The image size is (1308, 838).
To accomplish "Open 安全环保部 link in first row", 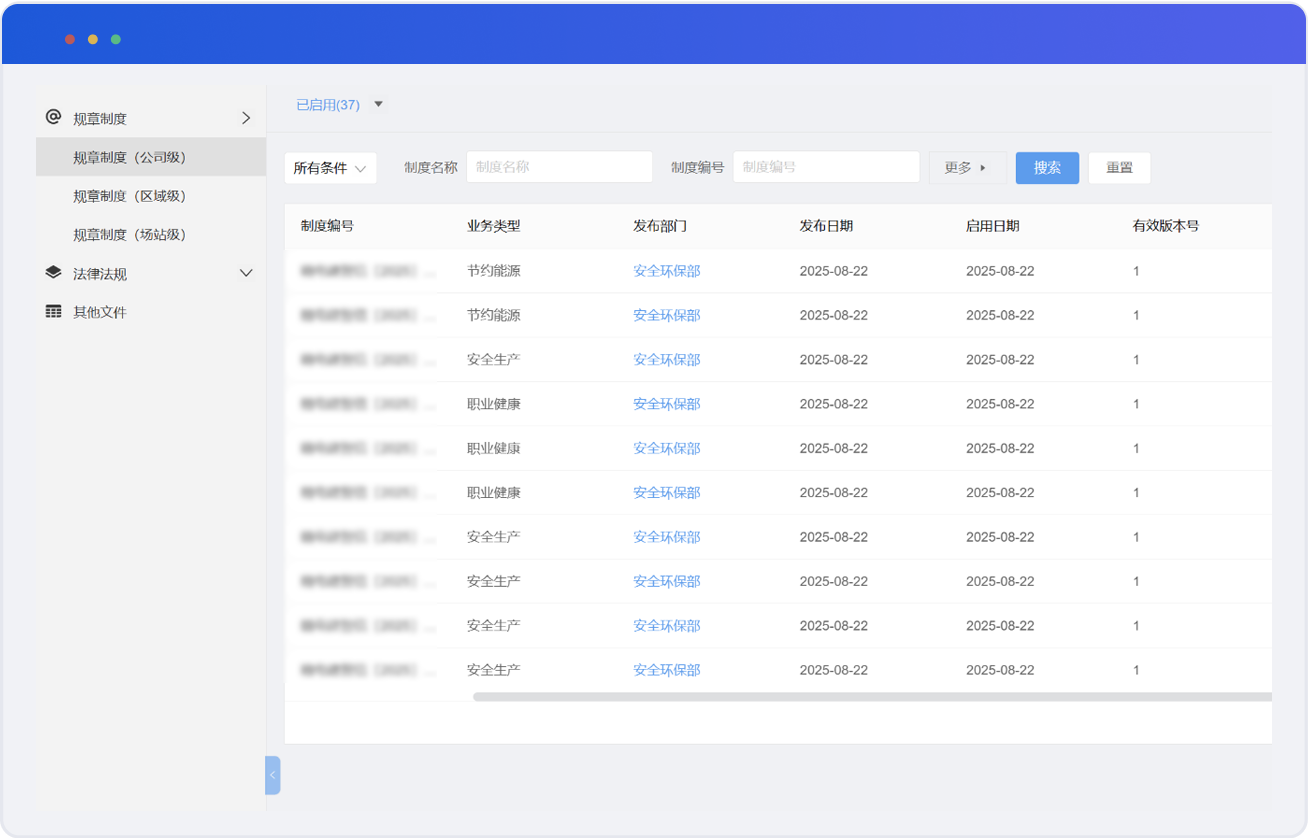I will (666, 271).
